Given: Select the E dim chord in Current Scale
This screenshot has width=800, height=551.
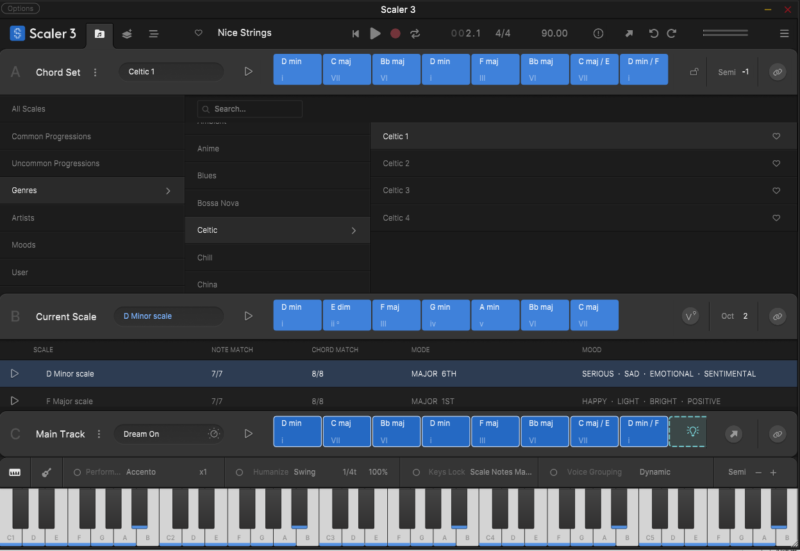Looking at the screenshot, I should click(347, 315).
